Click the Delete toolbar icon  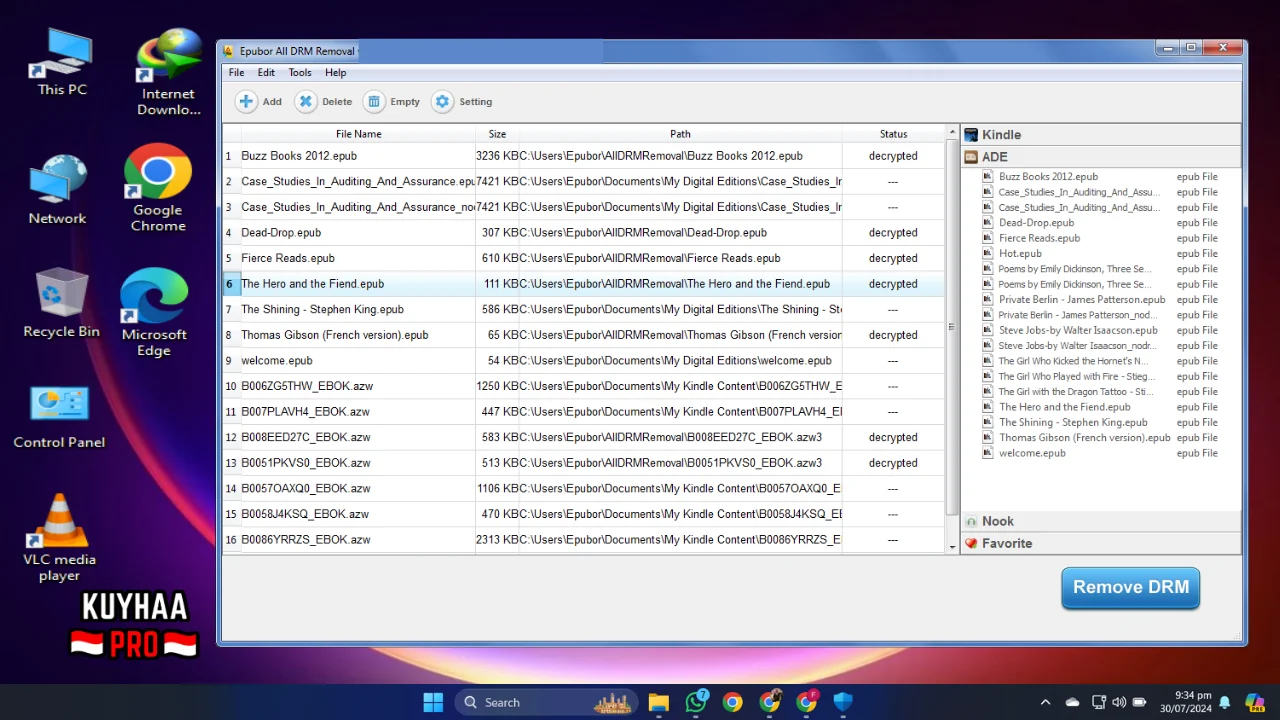pos(306,101)
